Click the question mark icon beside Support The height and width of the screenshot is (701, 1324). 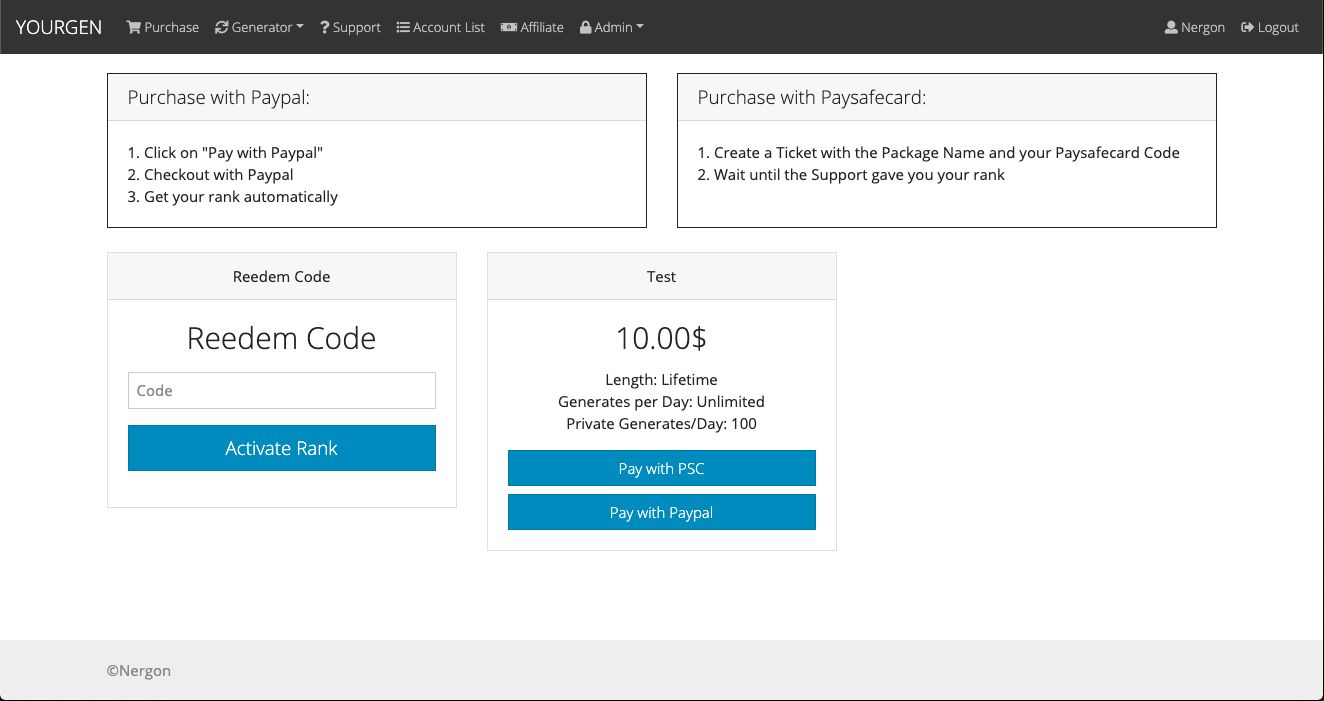[324, 27]
